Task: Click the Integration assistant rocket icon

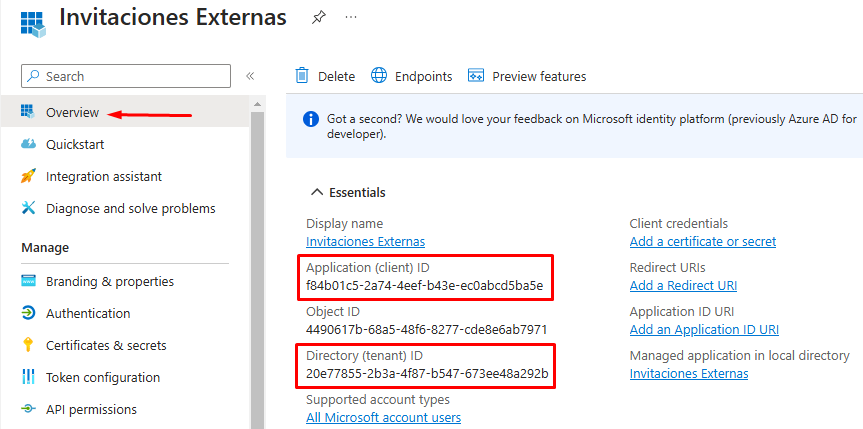Action: coord(28,176)
